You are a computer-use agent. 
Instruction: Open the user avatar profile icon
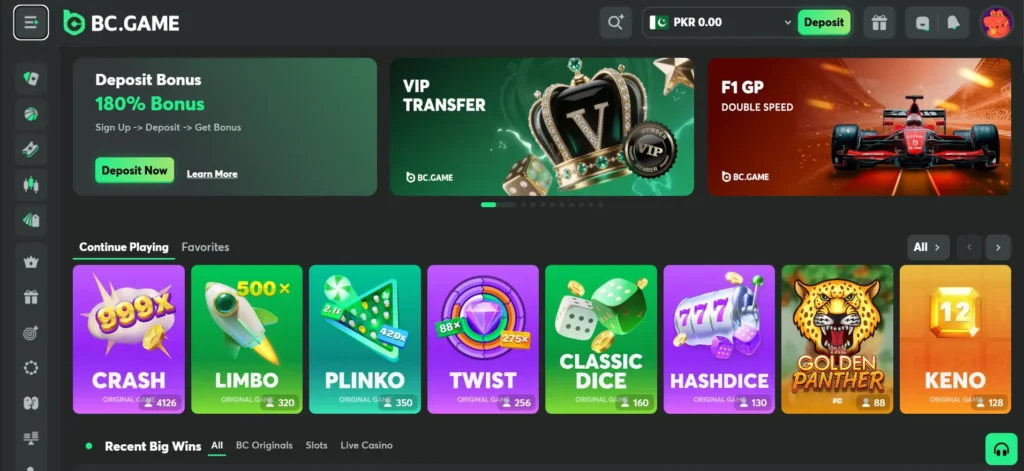coord(996,23)
